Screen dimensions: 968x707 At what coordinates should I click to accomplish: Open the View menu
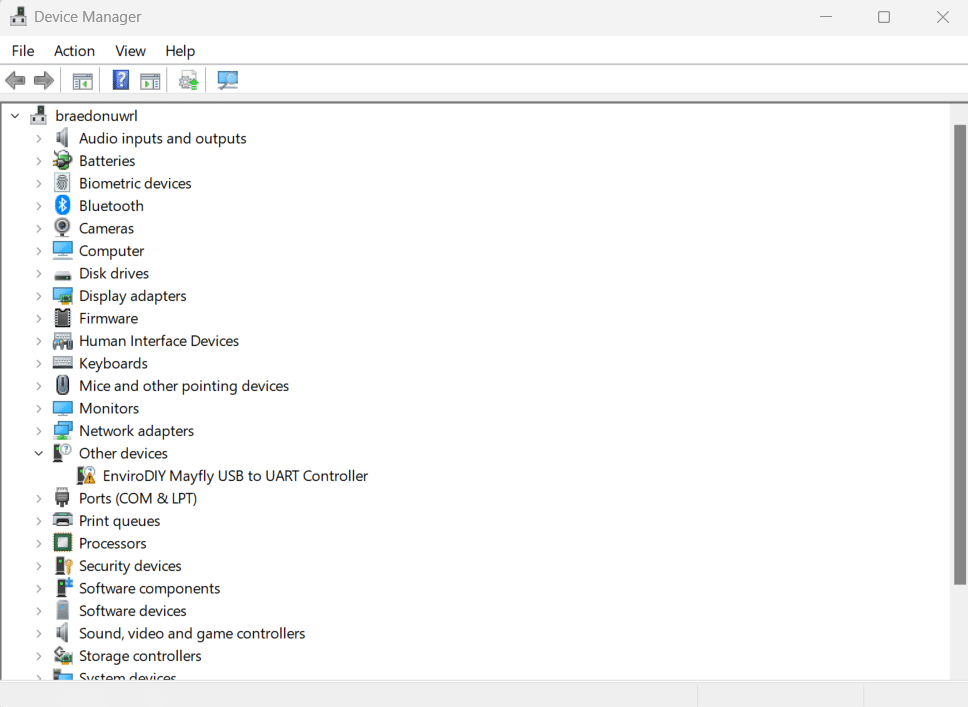point(130,51)
